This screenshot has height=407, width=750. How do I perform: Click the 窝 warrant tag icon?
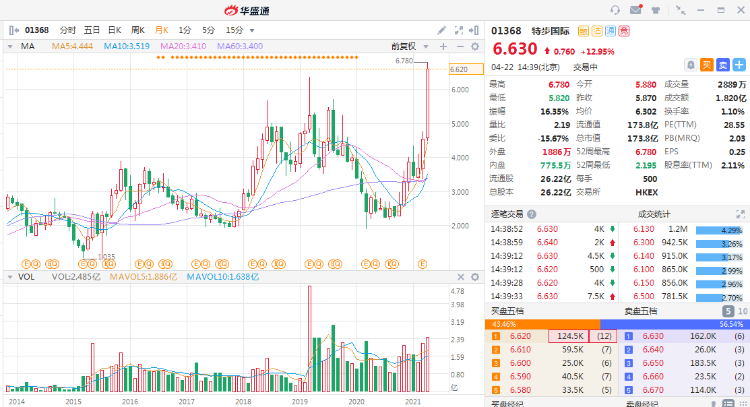pyautogui.click(x=624, y=31)
